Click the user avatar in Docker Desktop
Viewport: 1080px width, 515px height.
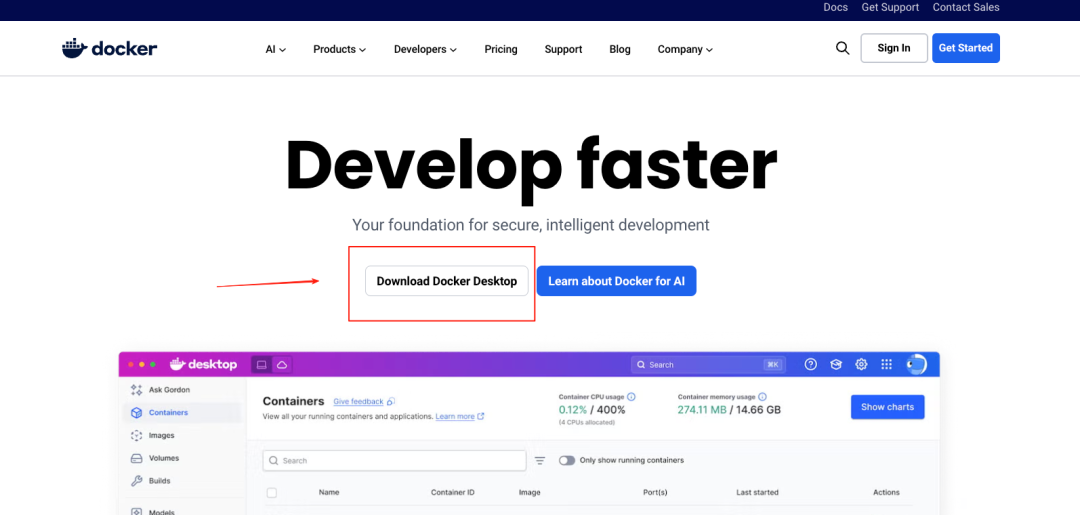click(916, 364)
